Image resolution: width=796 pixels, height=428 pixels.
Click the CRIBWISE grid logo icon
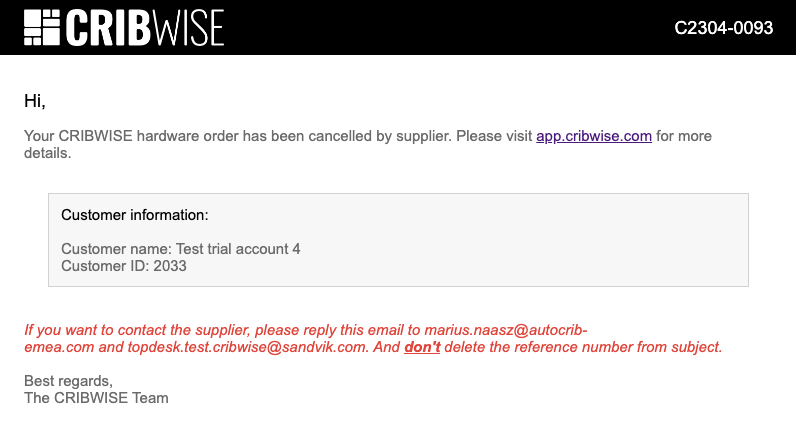(42, 28)
